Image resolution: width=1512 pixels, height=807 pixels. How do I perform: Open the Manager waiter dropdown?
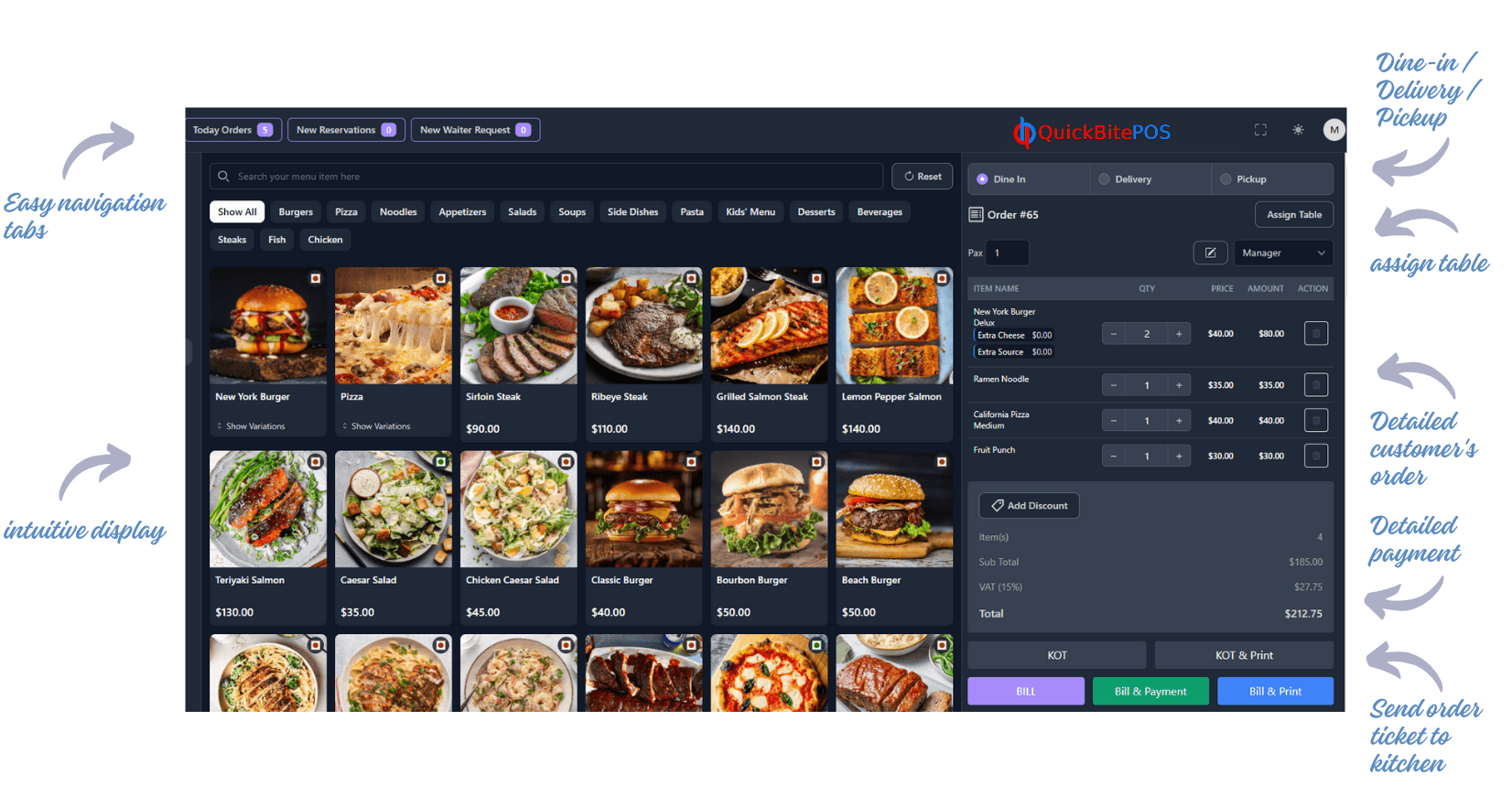[1282, 253]
